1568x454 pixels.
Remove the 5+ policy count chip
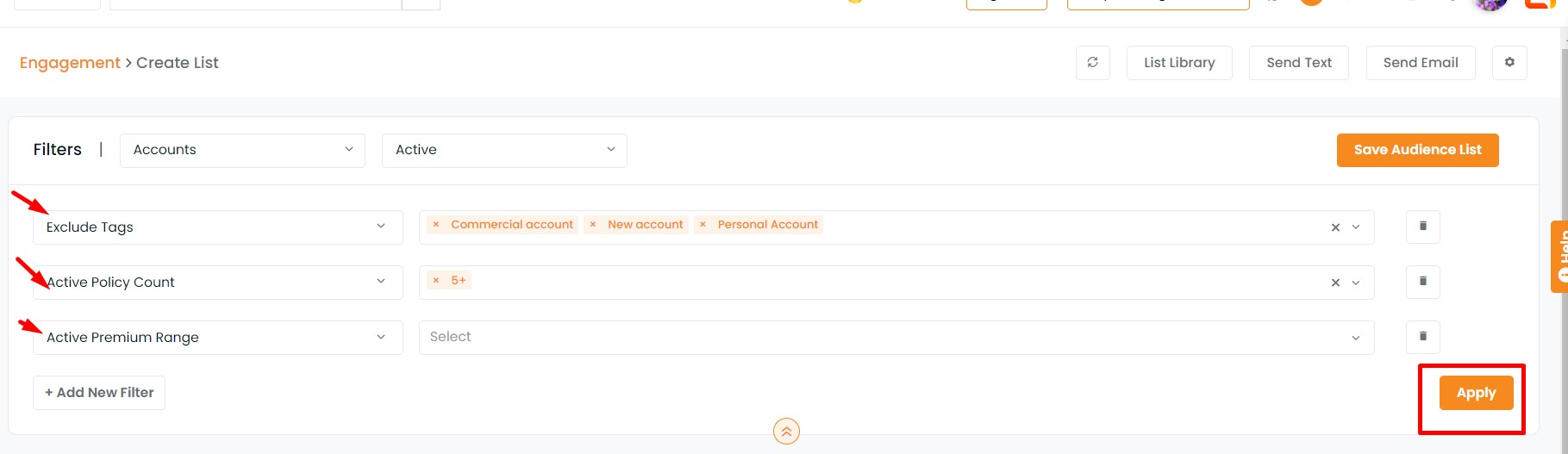click(436, 280)
